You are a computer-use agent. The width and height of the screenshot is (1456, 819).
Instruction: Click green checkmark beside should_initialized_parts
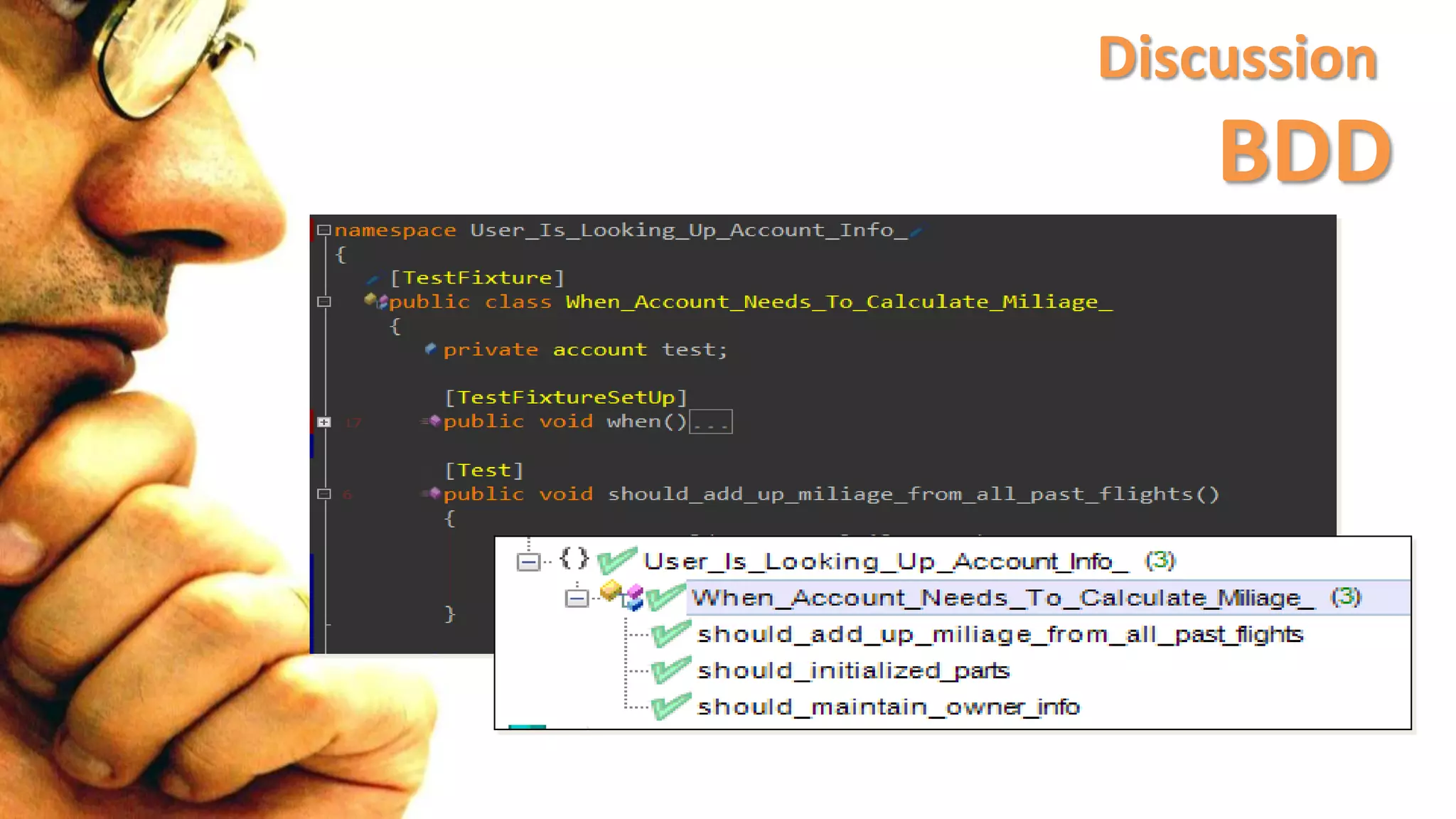670,670
